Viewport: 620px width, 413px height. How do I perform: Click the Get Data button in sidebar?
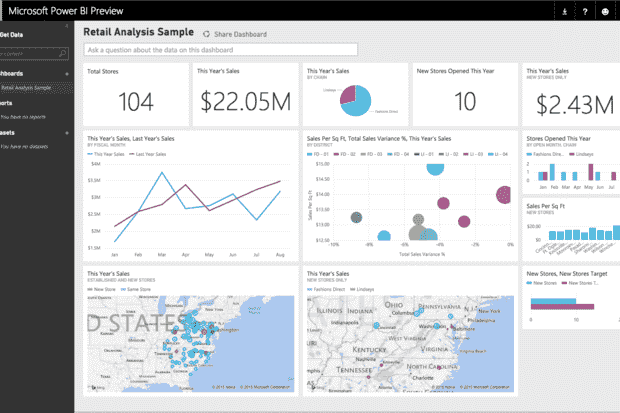(x=11, y=35)
